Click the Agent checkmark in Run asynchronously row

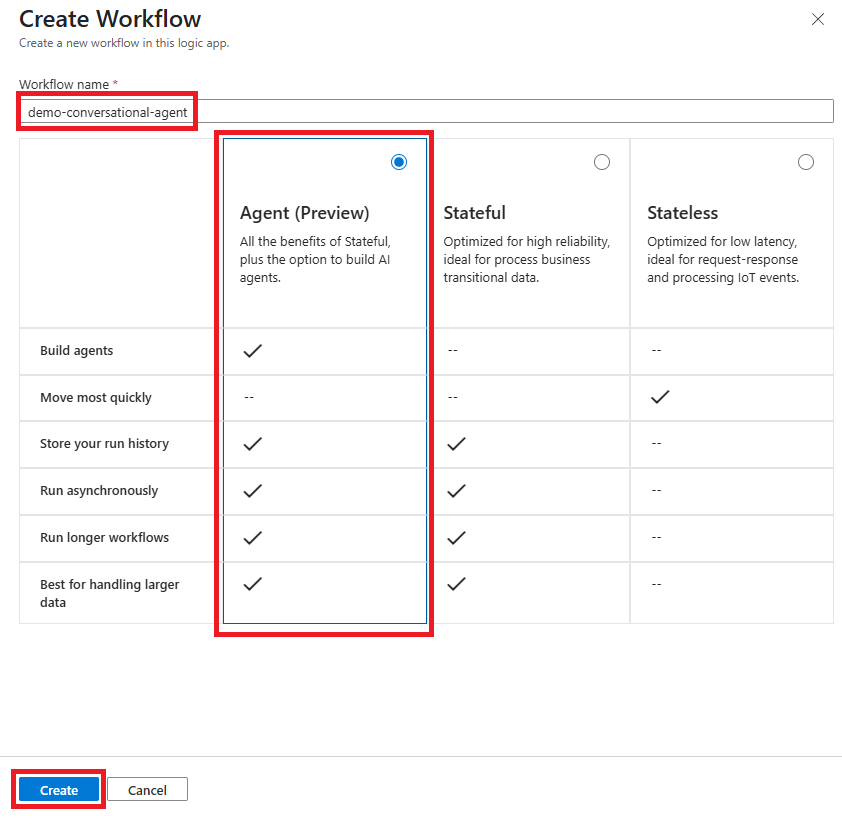point(252,491)
